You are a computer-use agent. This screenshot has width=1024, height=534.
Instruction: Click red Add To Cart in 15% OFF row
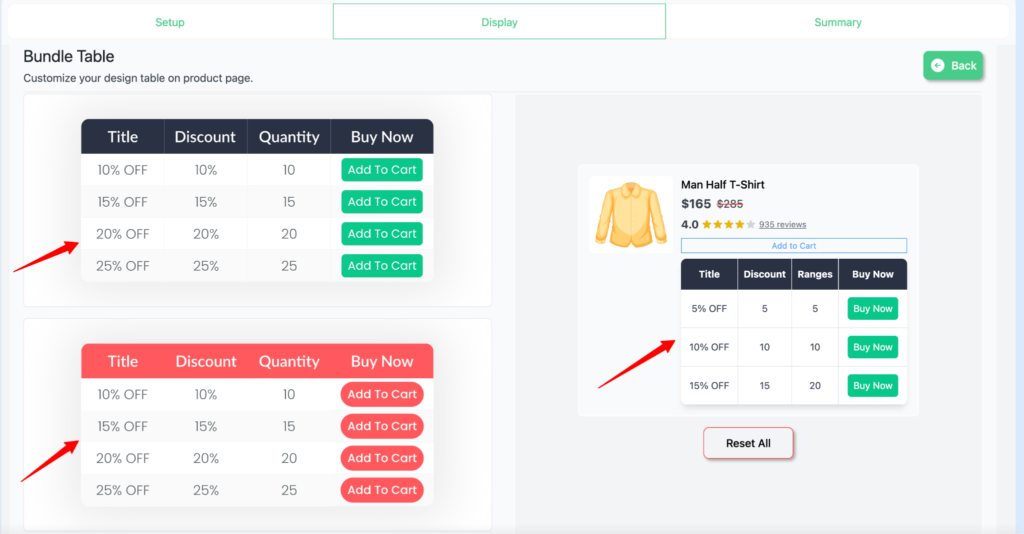click(382, 426)
